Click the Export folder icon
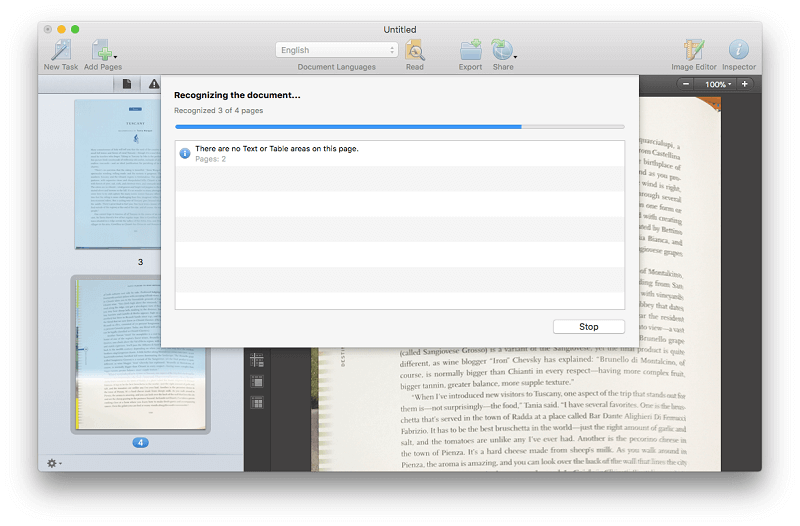 470,50
